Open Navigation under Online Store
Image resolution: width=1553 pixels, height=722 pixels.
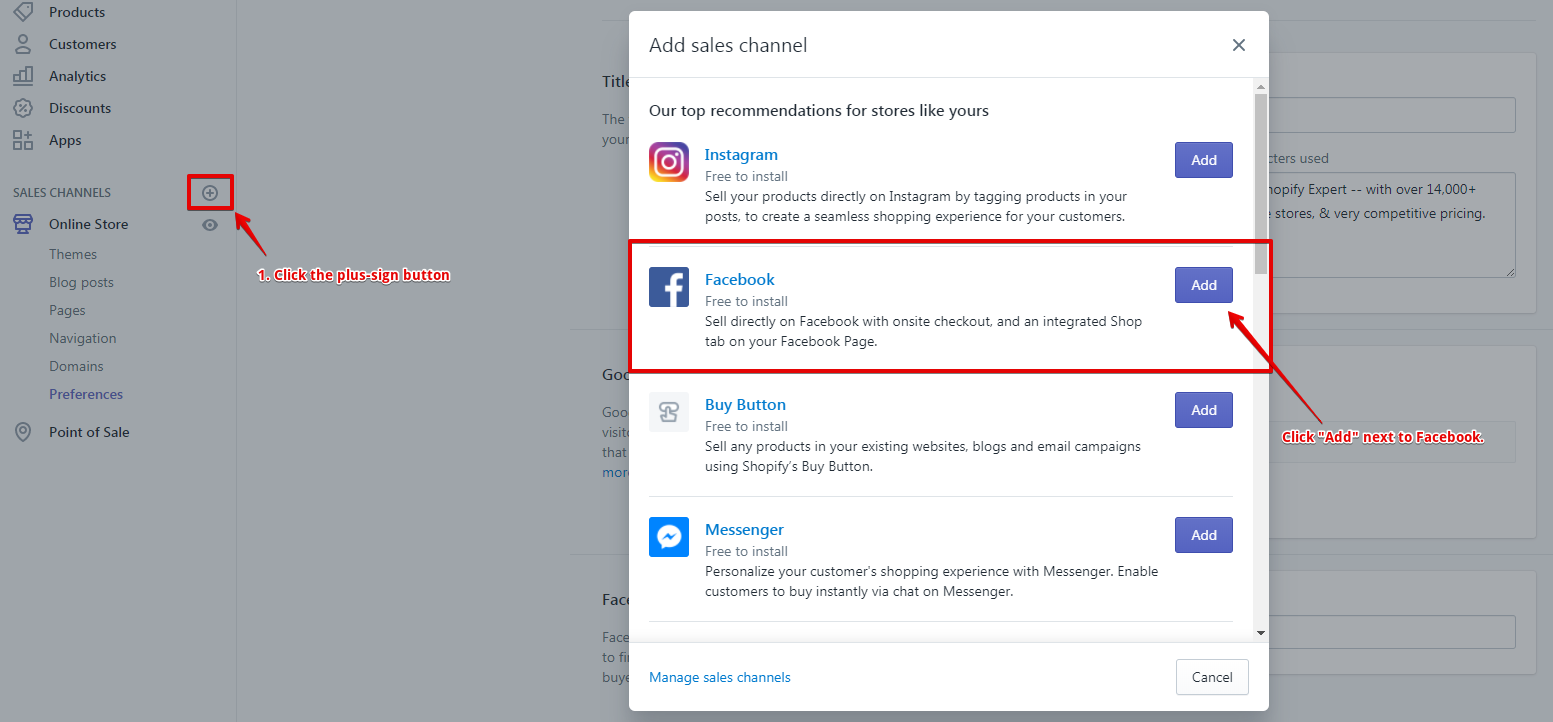click(x=83, y=338)
